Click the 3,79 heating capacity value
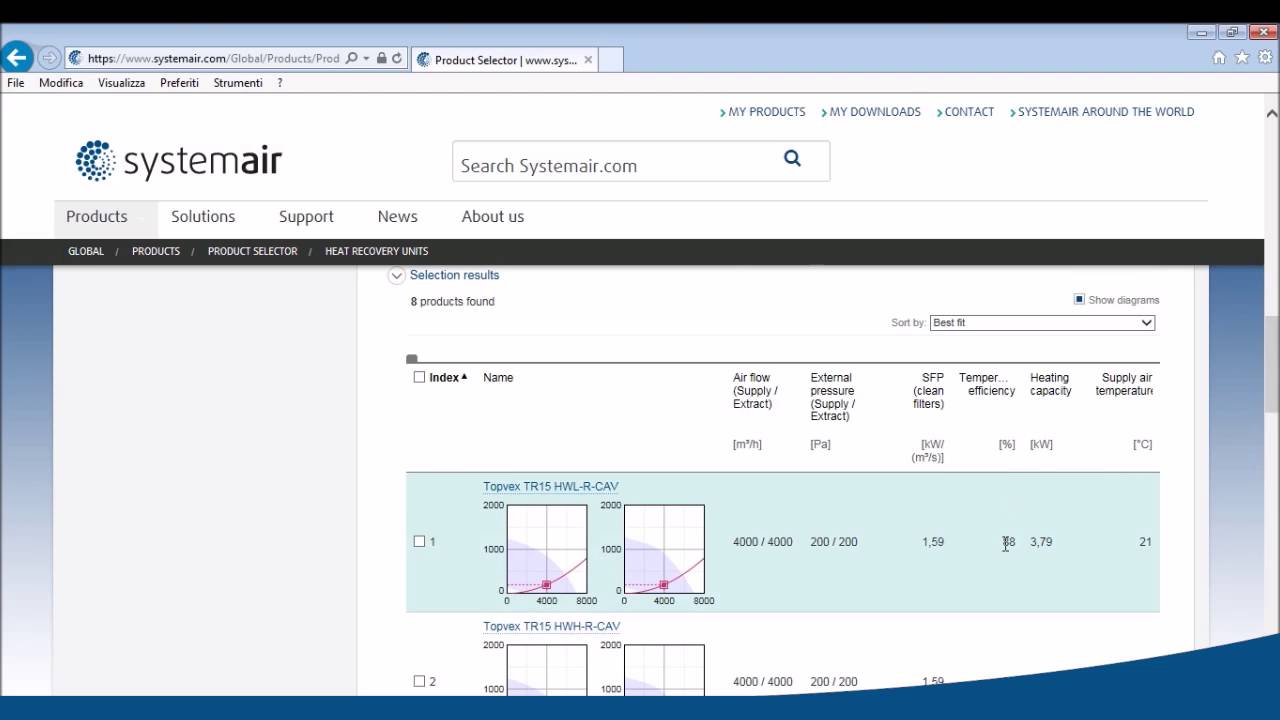 point(1041,542)
